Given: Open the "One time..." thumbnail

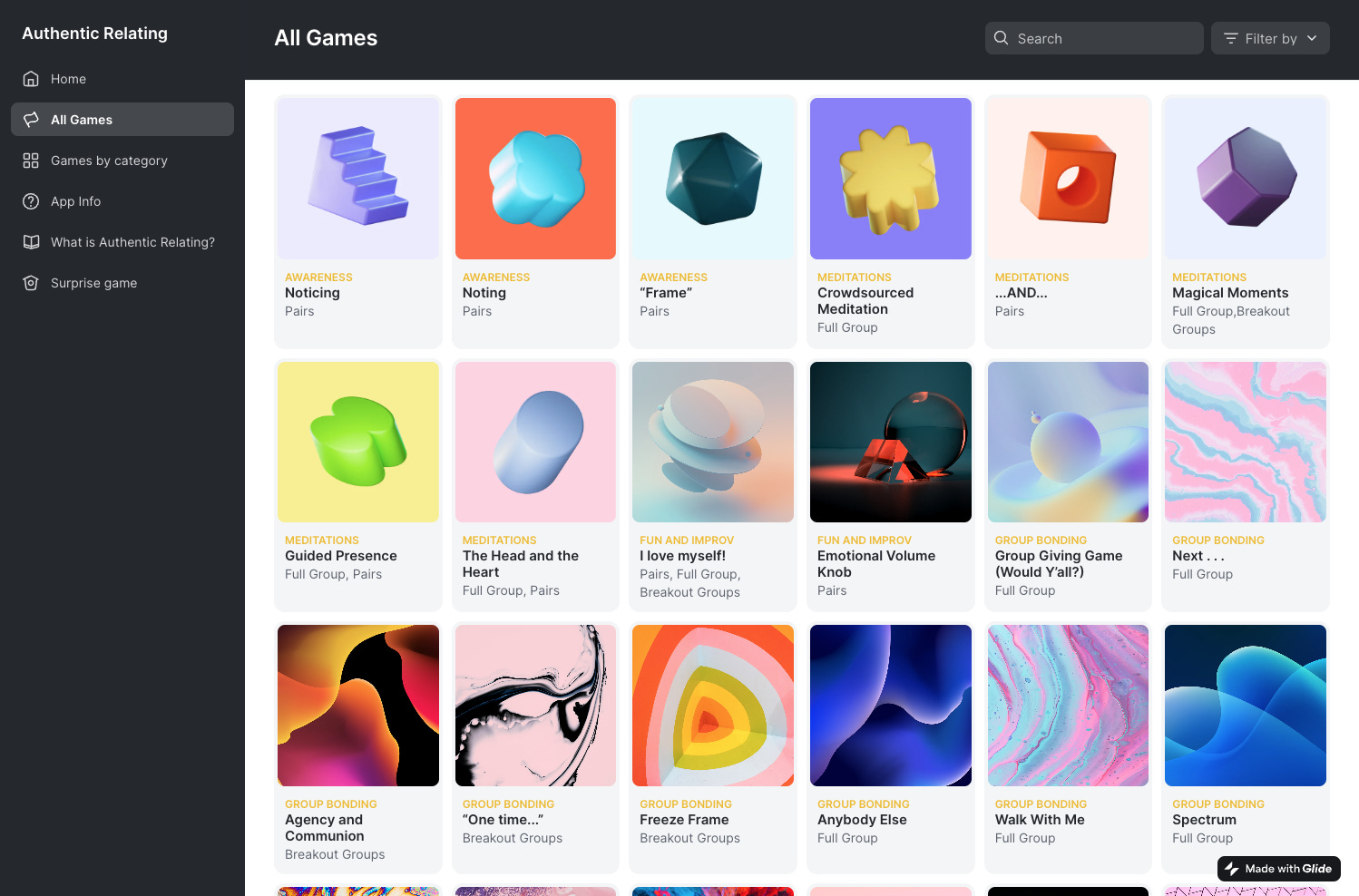Looking at the screenshot, I should (535, 706).
